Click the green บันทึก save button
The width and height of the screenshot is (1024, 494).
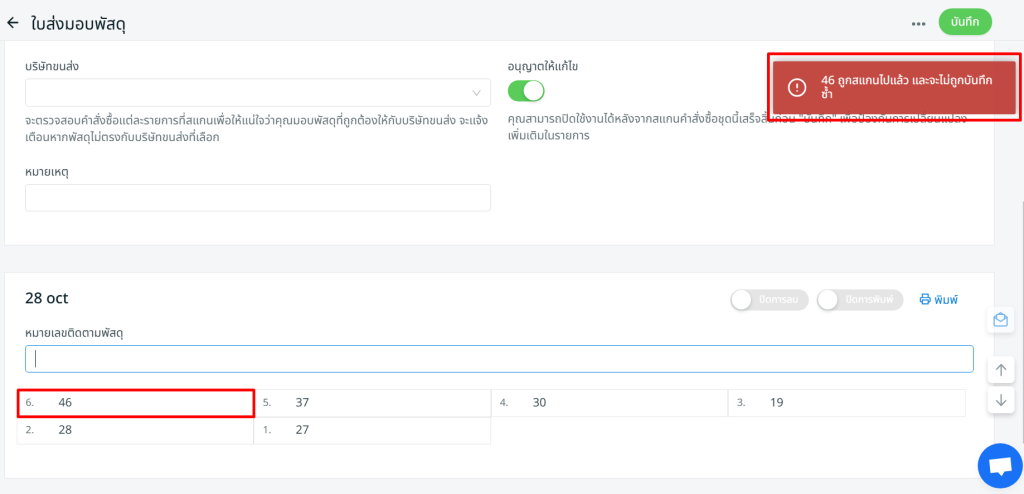pos(965,22)
